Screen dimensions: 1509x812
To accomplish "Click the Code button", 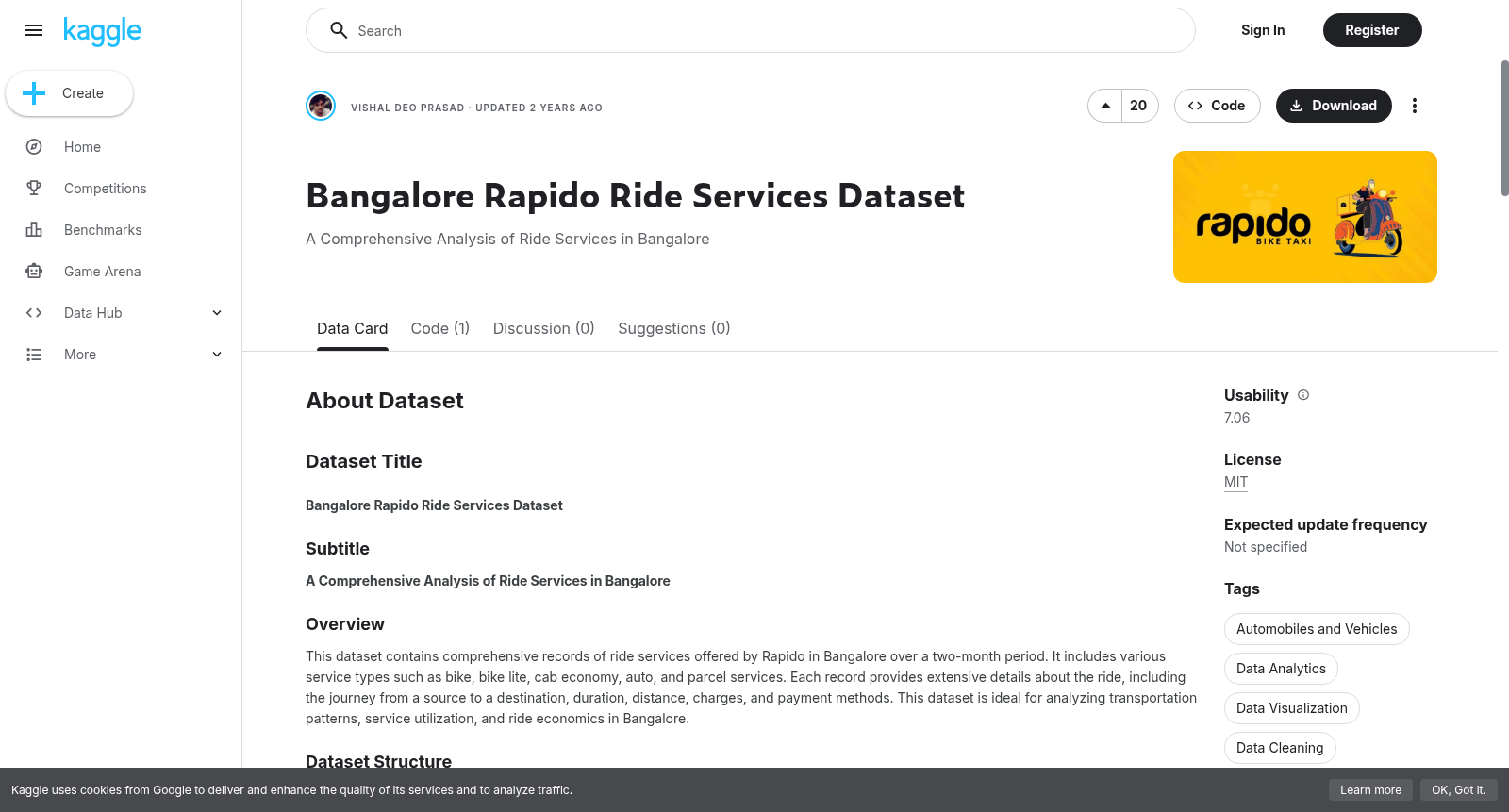I will point(1217,106).
